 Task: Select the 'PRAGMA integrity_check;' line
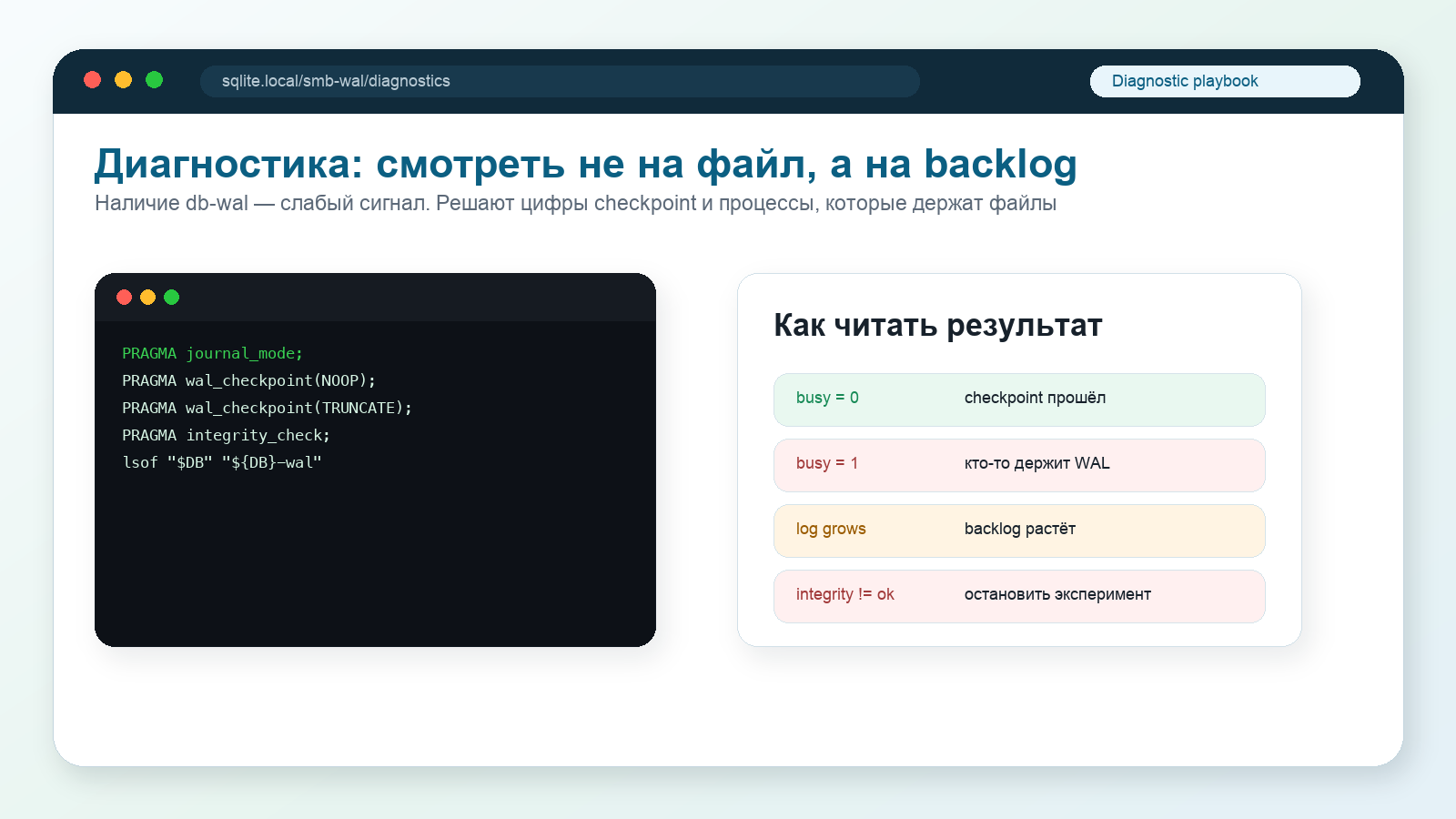tap(226, 435)
